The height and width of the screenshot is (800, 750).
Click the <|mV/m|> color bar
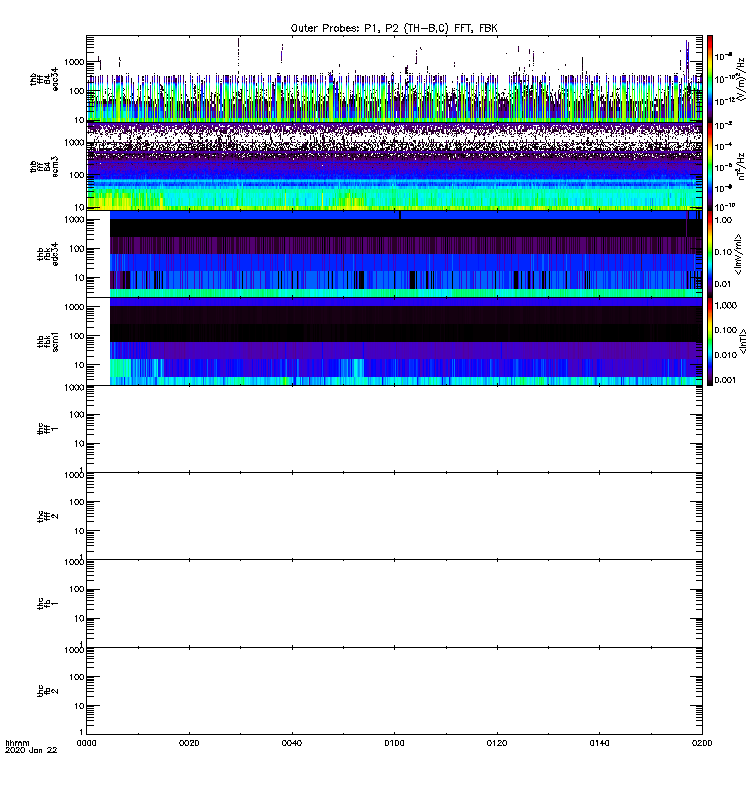[x=710, y=254]
